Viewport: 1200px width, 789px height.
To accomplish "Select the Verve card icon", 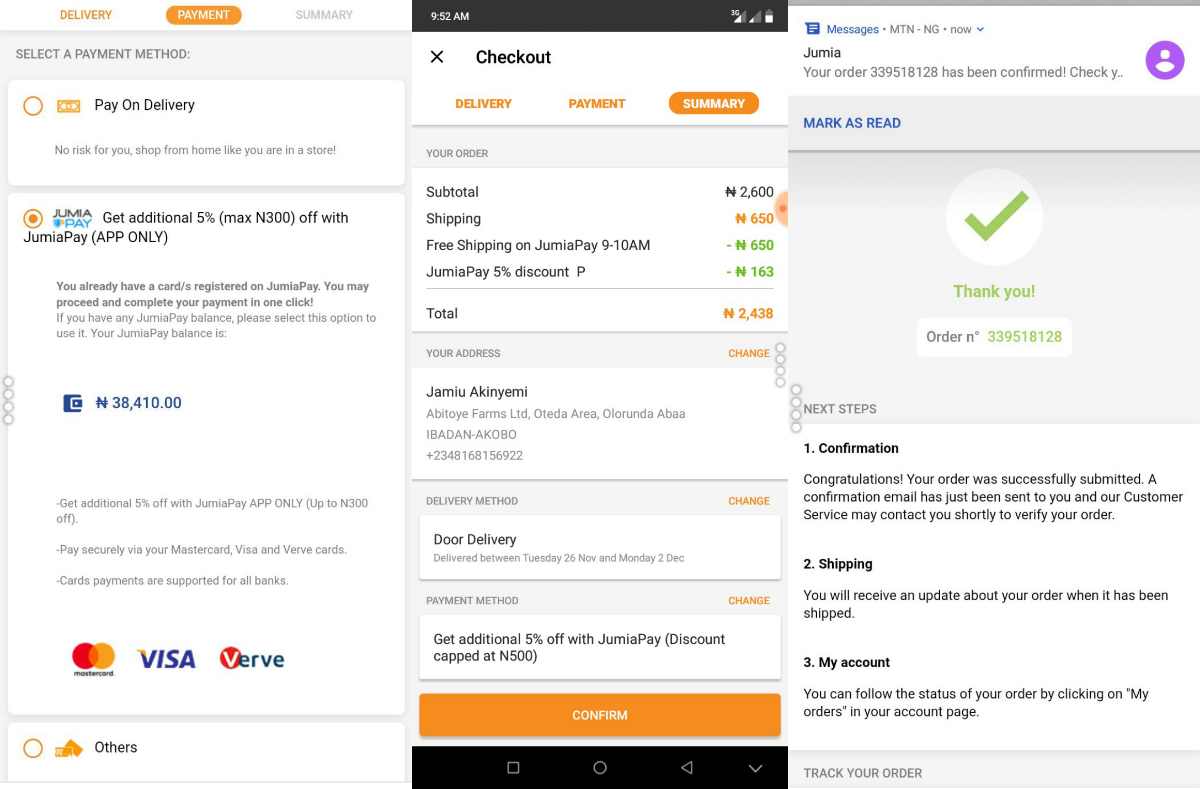I will pos(251,657).
